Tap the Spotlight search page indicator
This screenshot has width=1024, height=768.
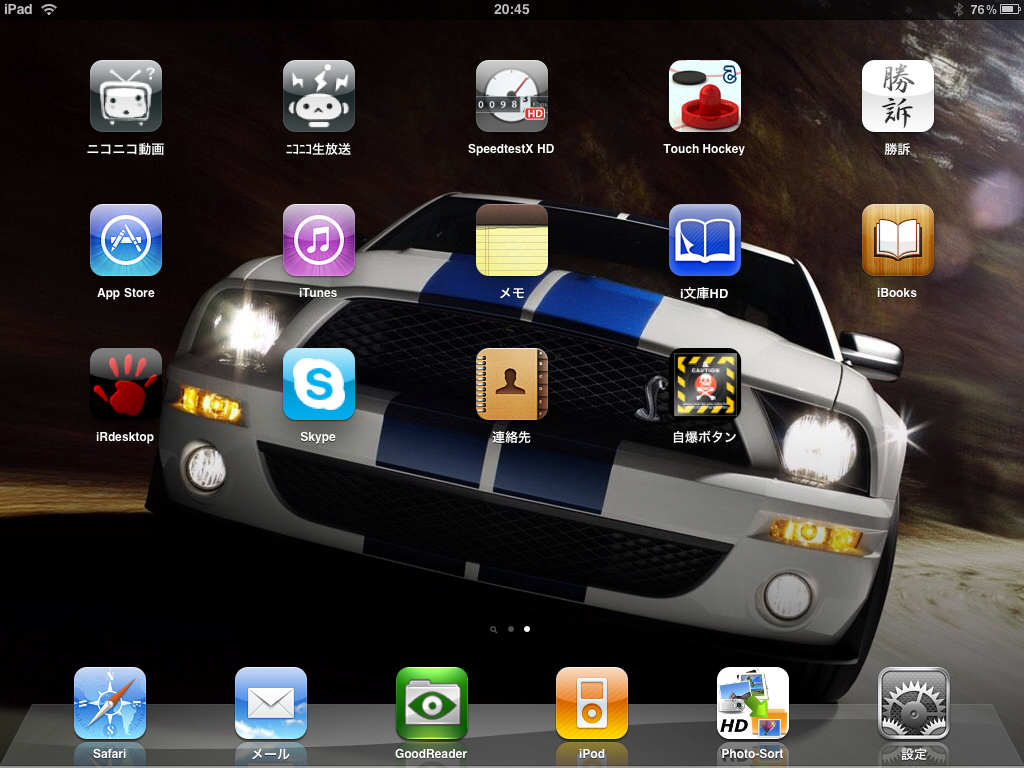(494, 630)
